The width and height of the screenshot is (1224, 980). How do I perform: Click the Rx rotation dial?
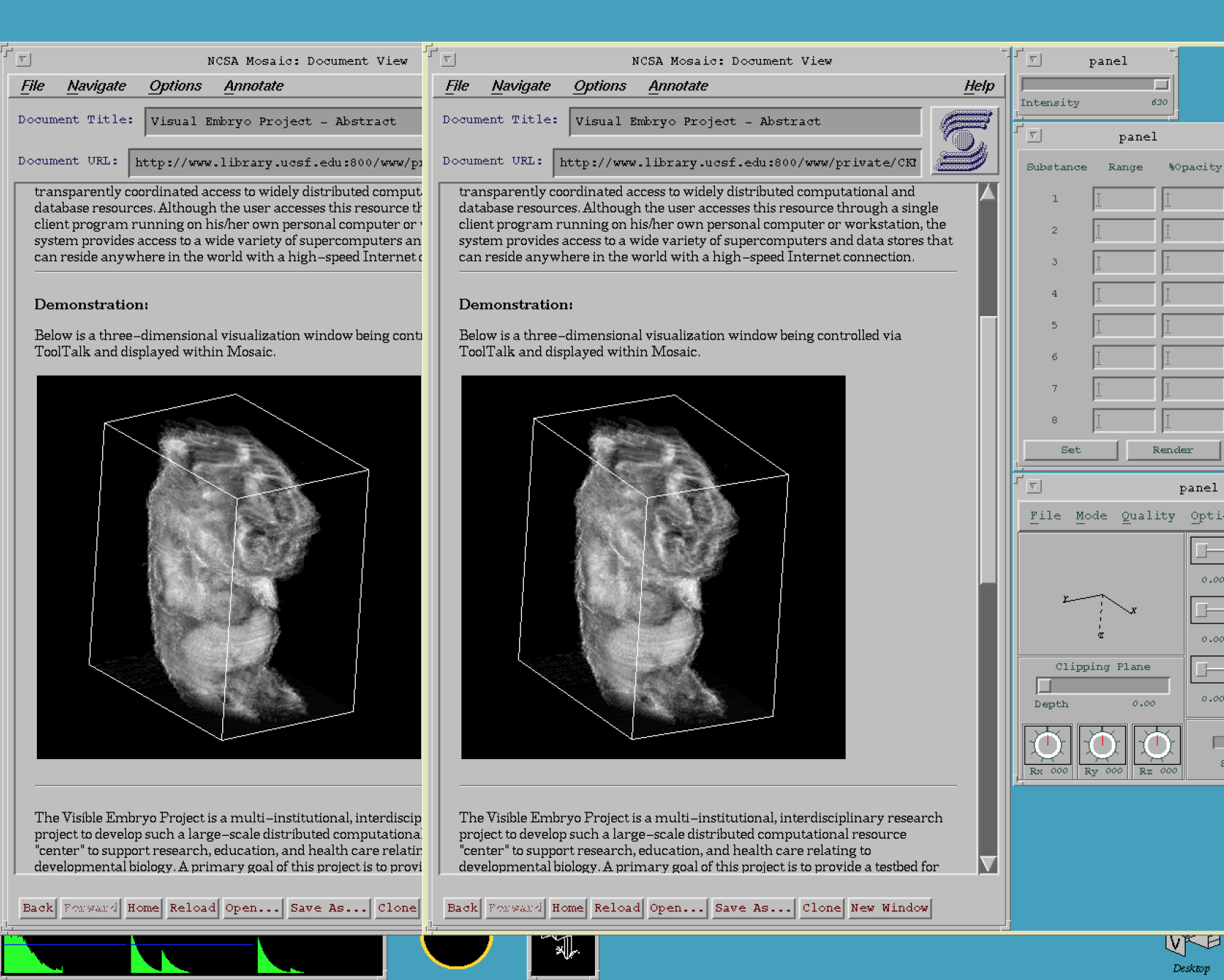1047,745
